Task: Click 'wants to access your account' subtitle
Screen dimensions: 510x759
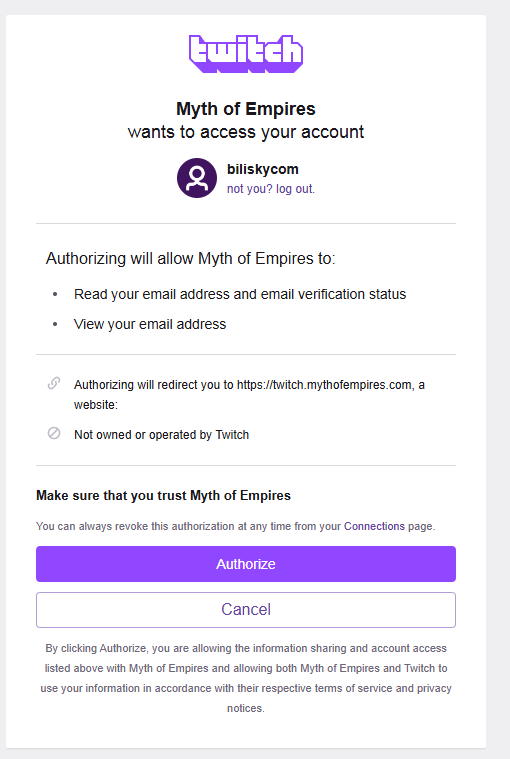Action: pyautogui.click(x=246, y=132)
